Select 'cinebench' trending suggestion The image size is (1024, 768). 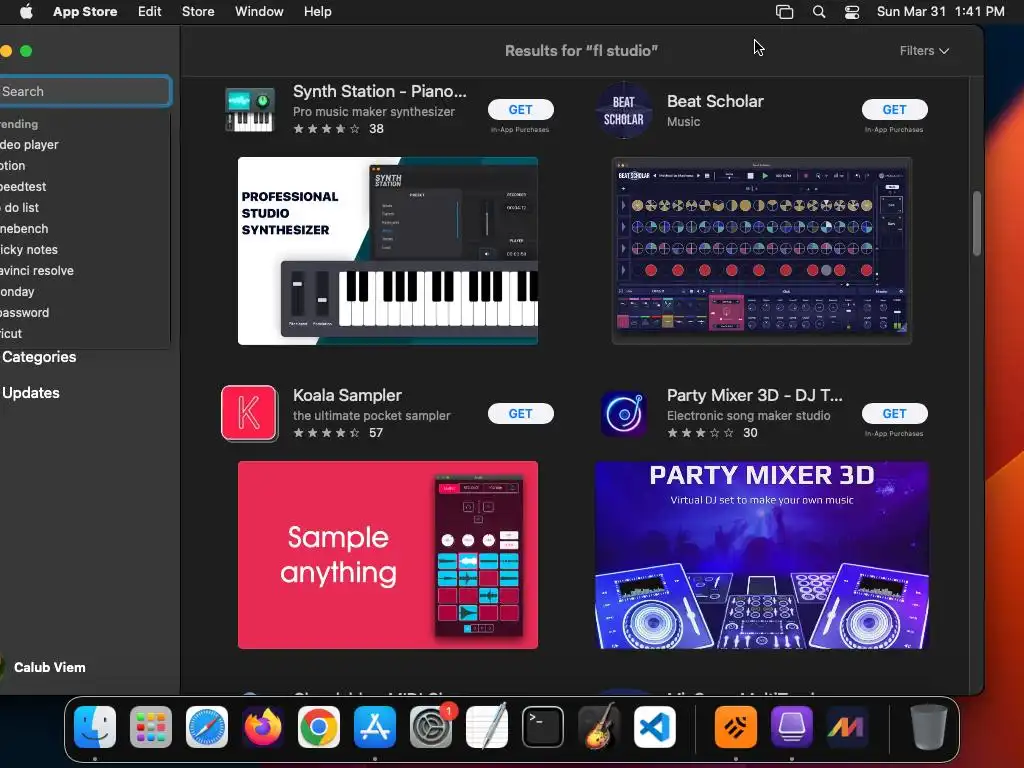click(x=24, y=229)
